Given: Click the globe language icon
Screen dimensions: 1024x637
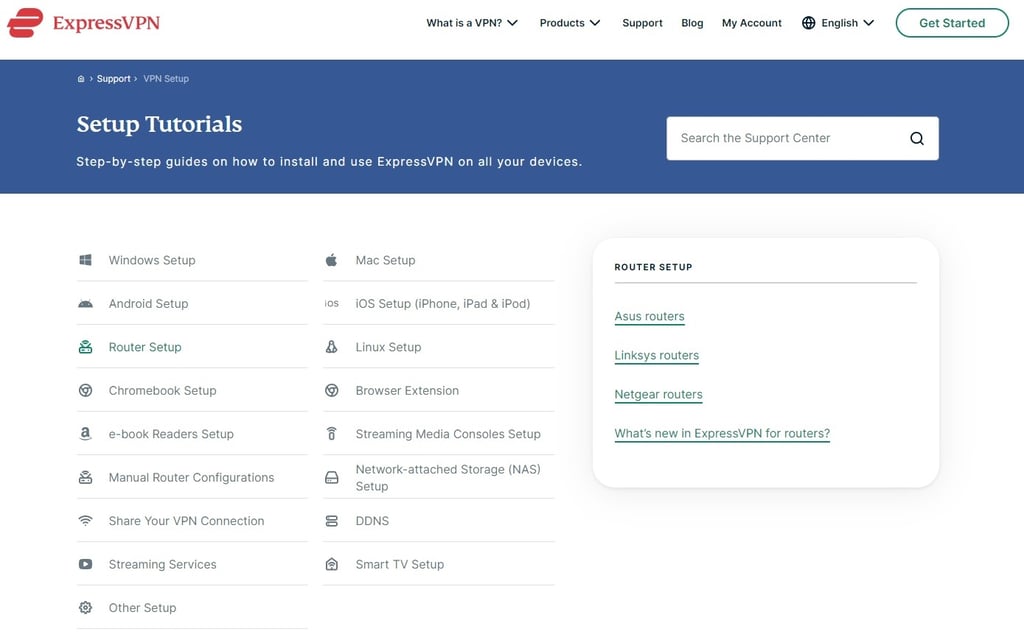Looking at the screenshot, I should coord(808,23).
